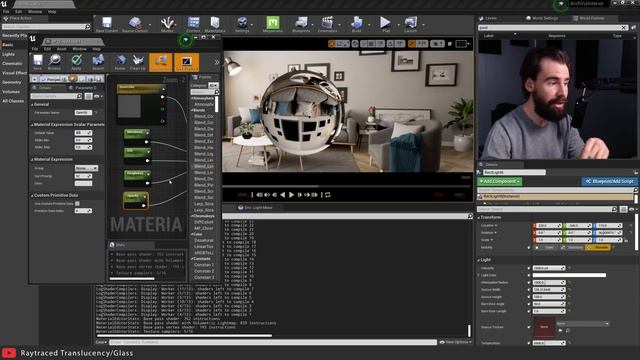Select the Lights category in Place Actors

[8, 54]
